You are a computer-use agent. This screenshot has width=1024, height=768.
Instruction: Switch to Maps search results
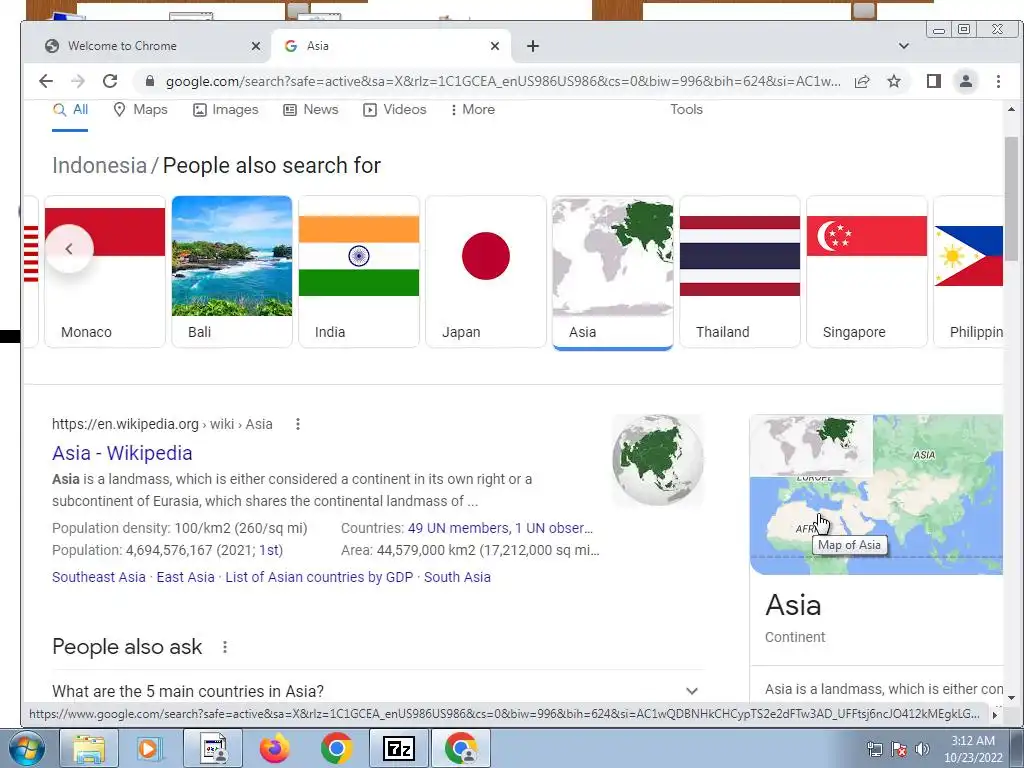click(x=140, y=110)
